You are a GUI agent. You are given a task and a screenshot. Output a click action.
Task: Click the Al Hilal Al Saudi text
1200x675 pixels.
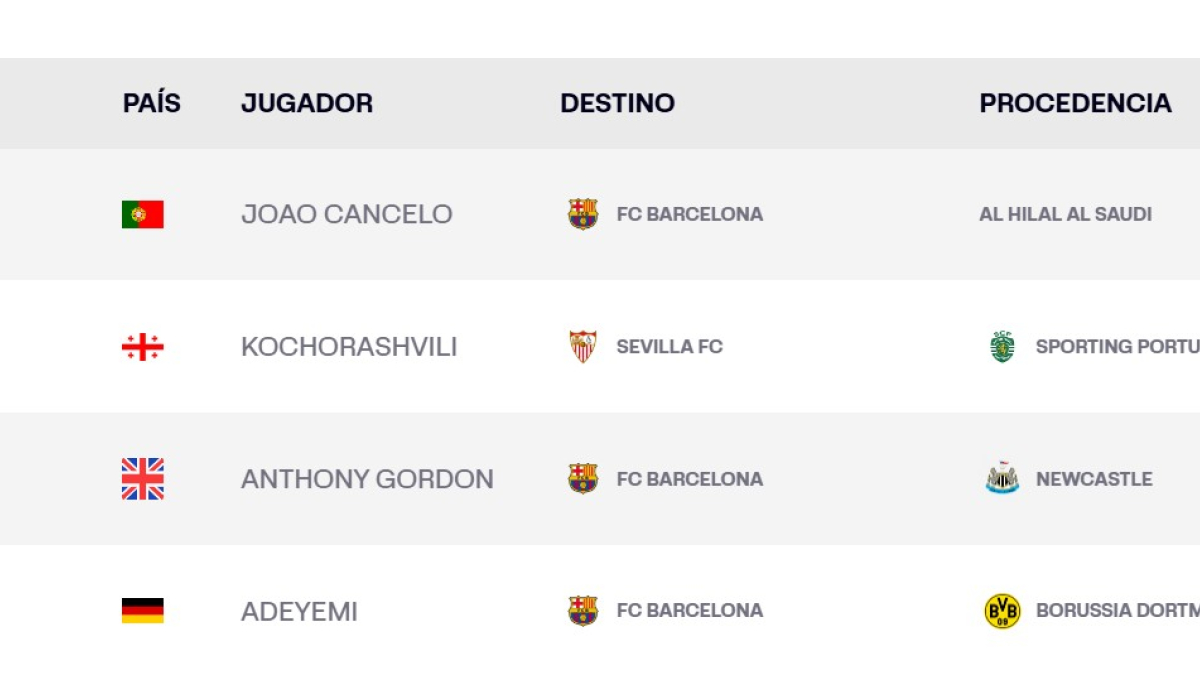click(x=1065, y=214)
